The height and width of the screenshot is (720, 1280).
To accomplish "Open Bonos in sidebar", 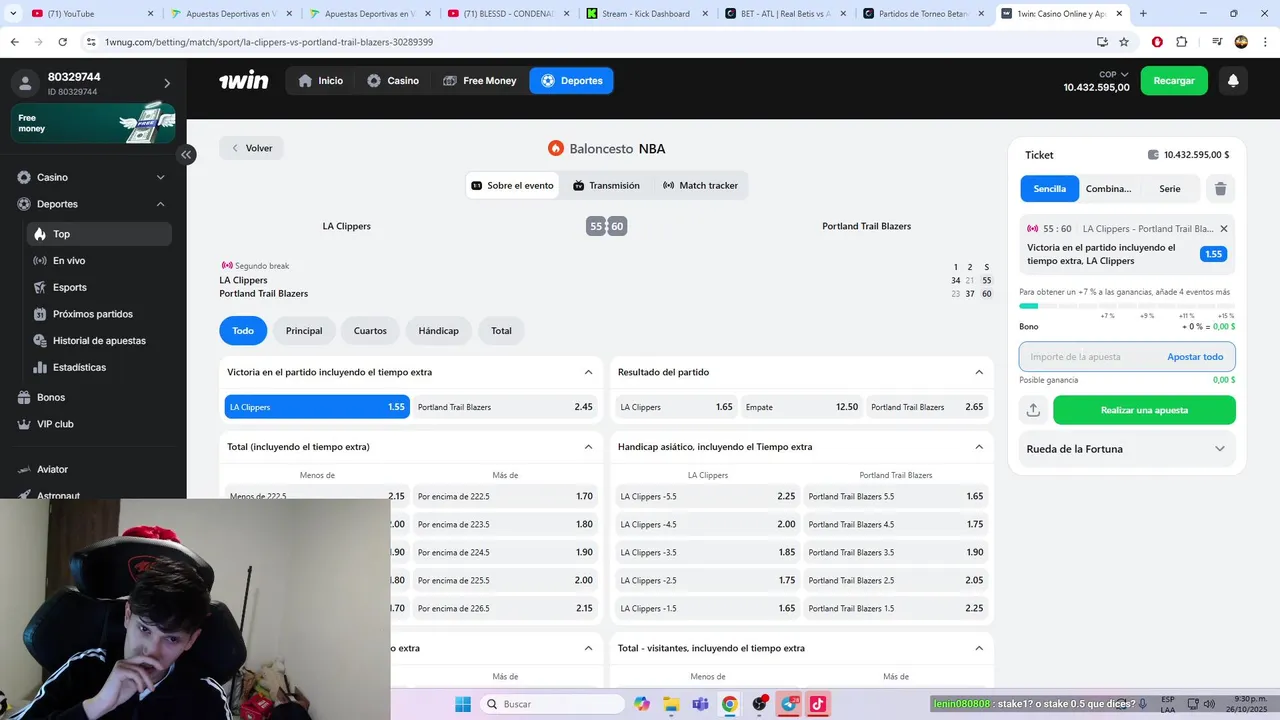I will [x=92, y=397].
